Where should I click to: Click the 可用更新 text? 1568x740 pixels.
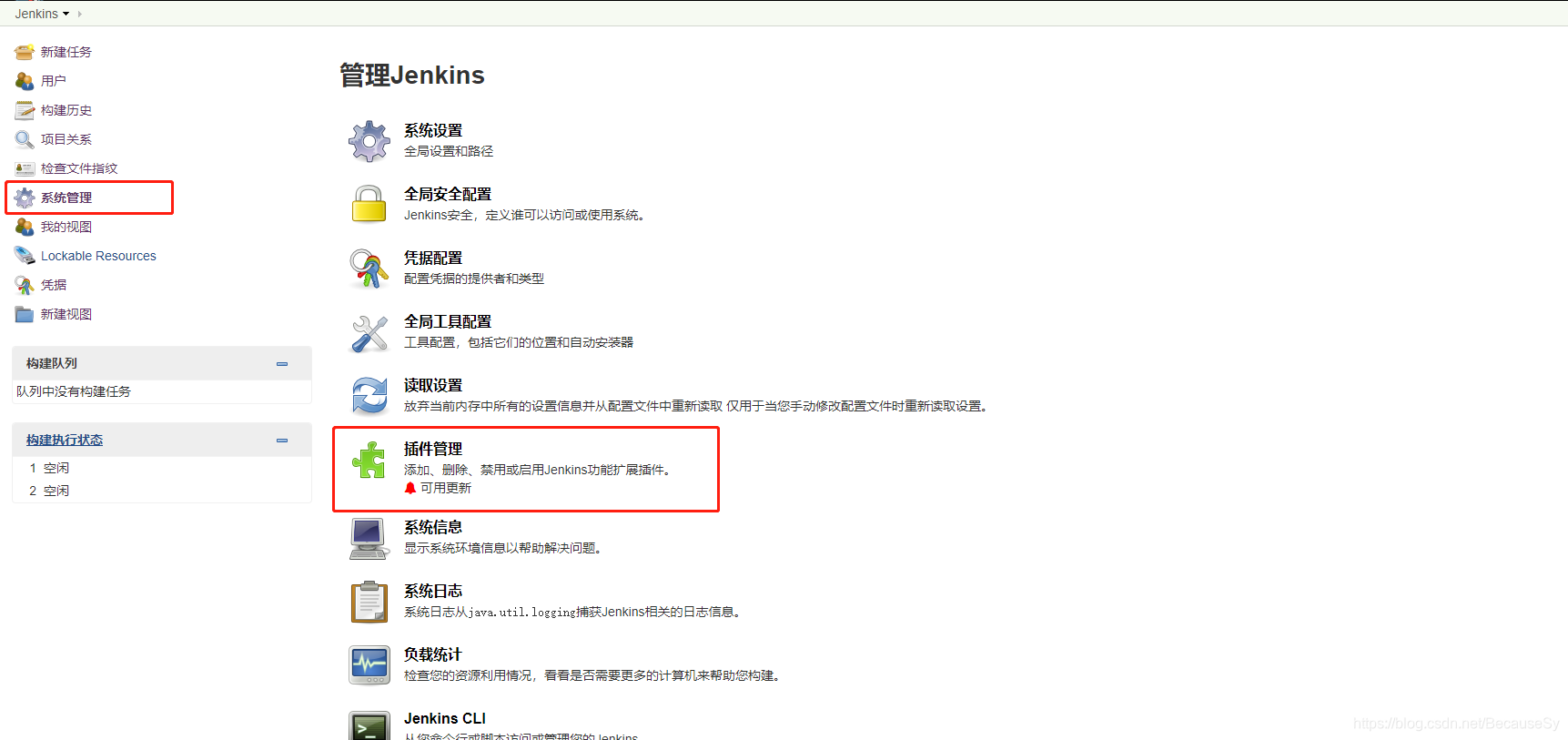pos(446,488)
